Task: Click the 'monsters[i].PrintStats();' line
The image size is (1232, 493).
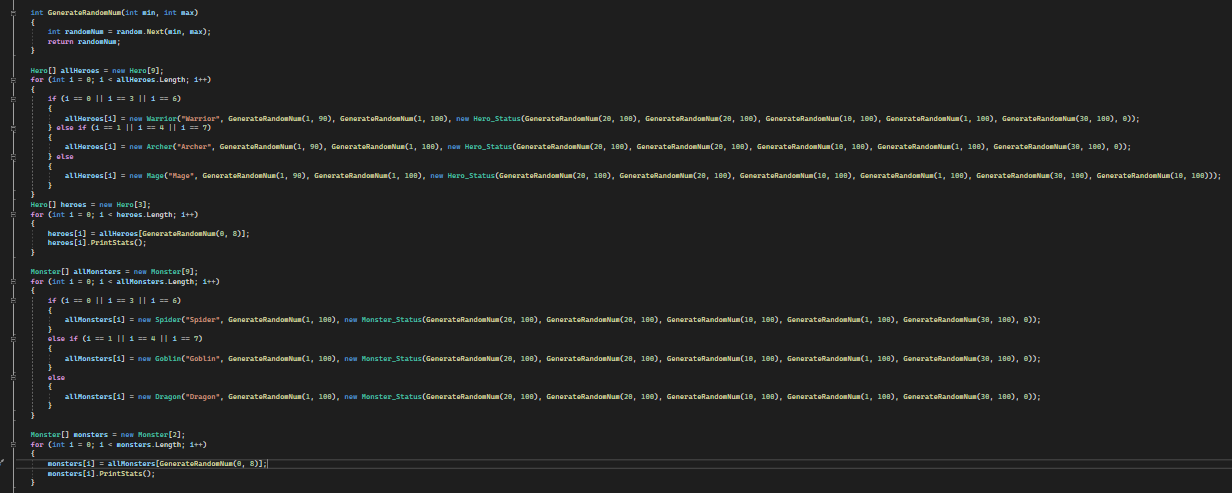Action: coord(102,473)
